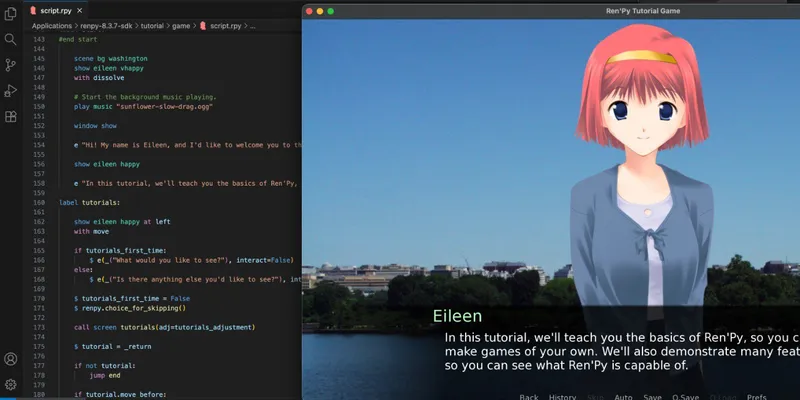Close the script.rpy editor tab
Screen dimensions: 800x400
[x=80, y=10]
